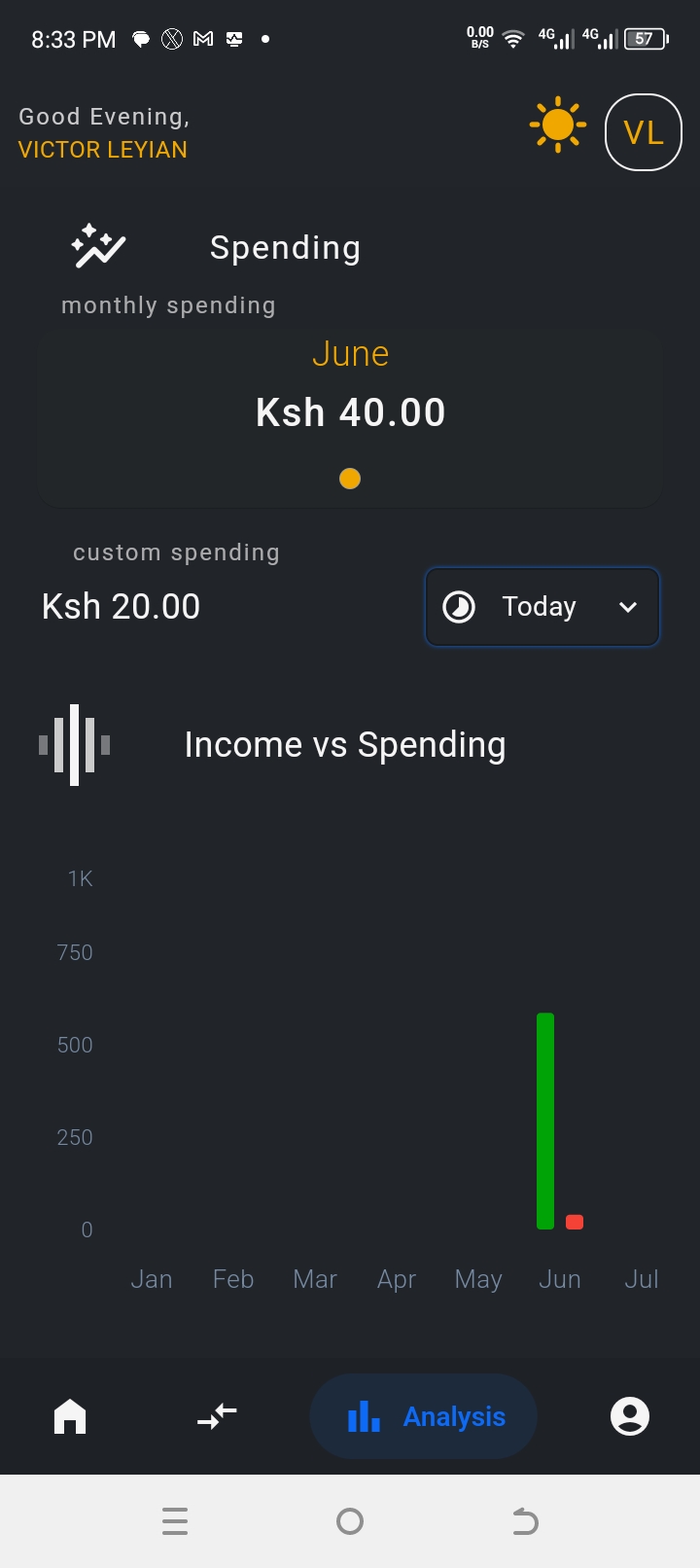Viewport: 700px width, 1568px height.
Task: Tap the Income vs Spending waveform icon
Action: coord(75,745)
